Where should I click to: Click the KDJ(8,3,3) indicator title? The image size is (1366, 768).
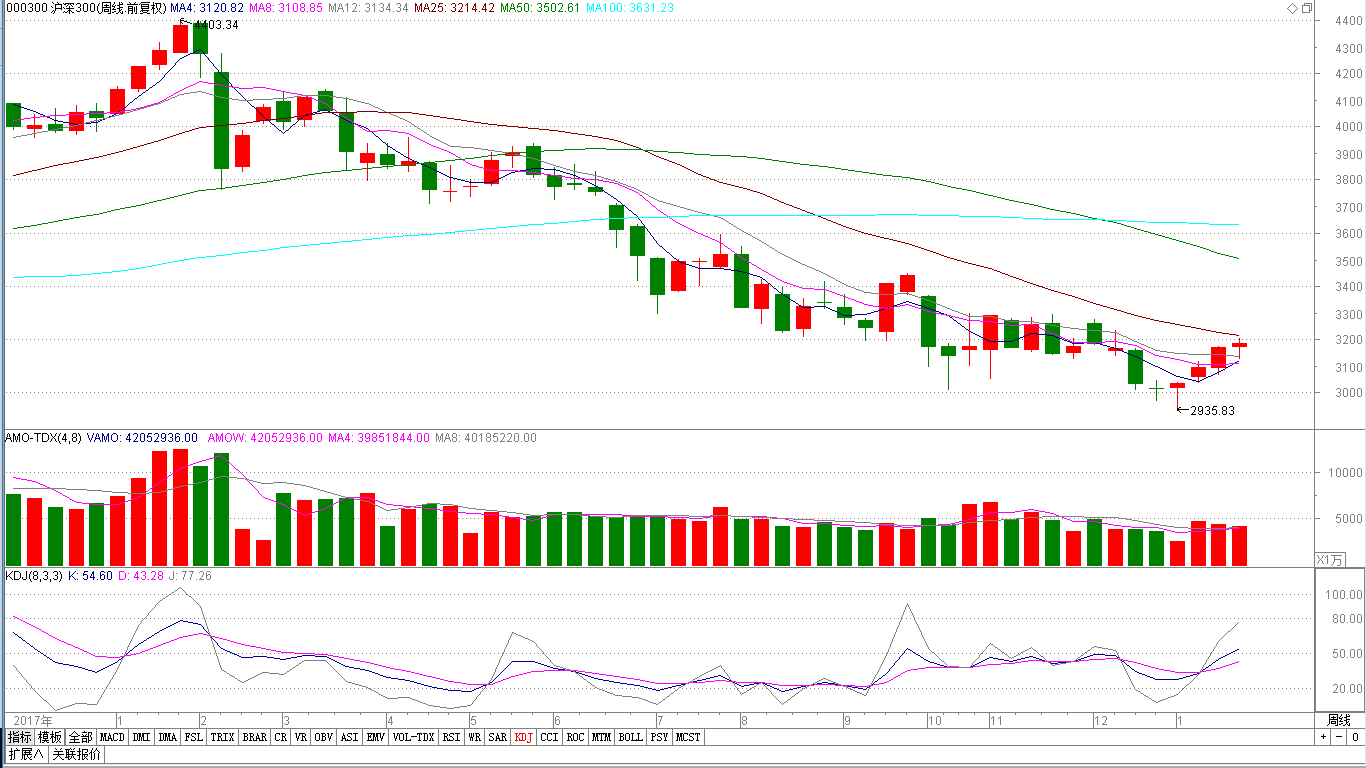click(x=32, y=576)
